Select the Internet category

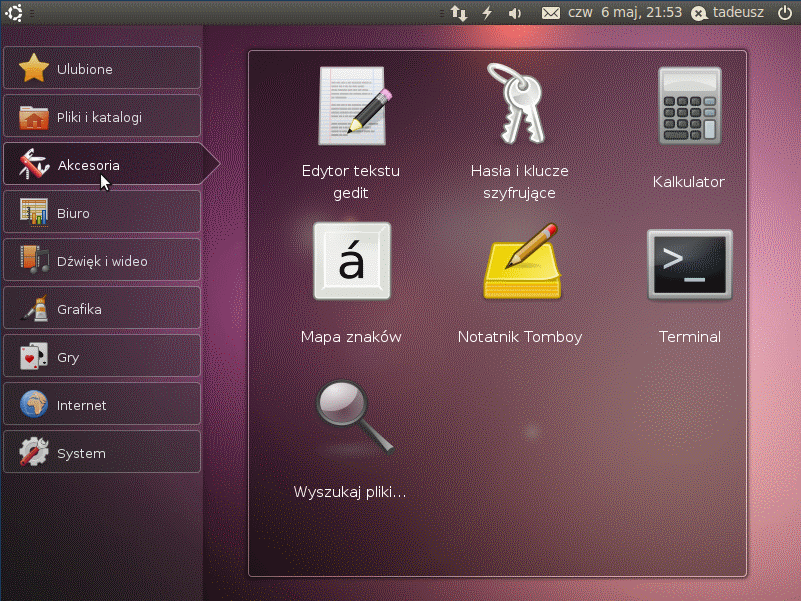click(x=102, y=405)
